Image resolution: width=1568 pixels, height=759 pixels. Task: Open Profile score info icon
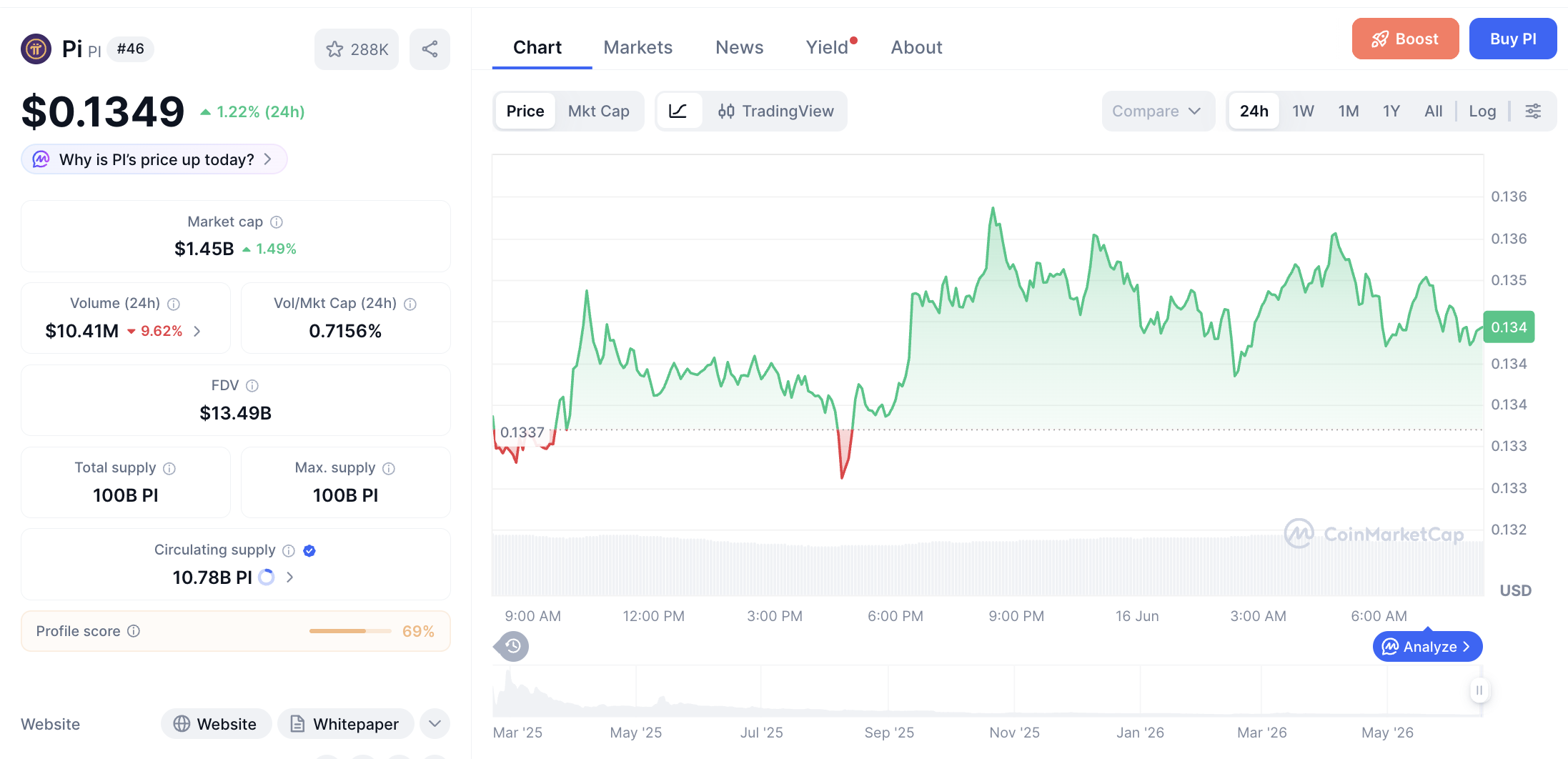134,631
